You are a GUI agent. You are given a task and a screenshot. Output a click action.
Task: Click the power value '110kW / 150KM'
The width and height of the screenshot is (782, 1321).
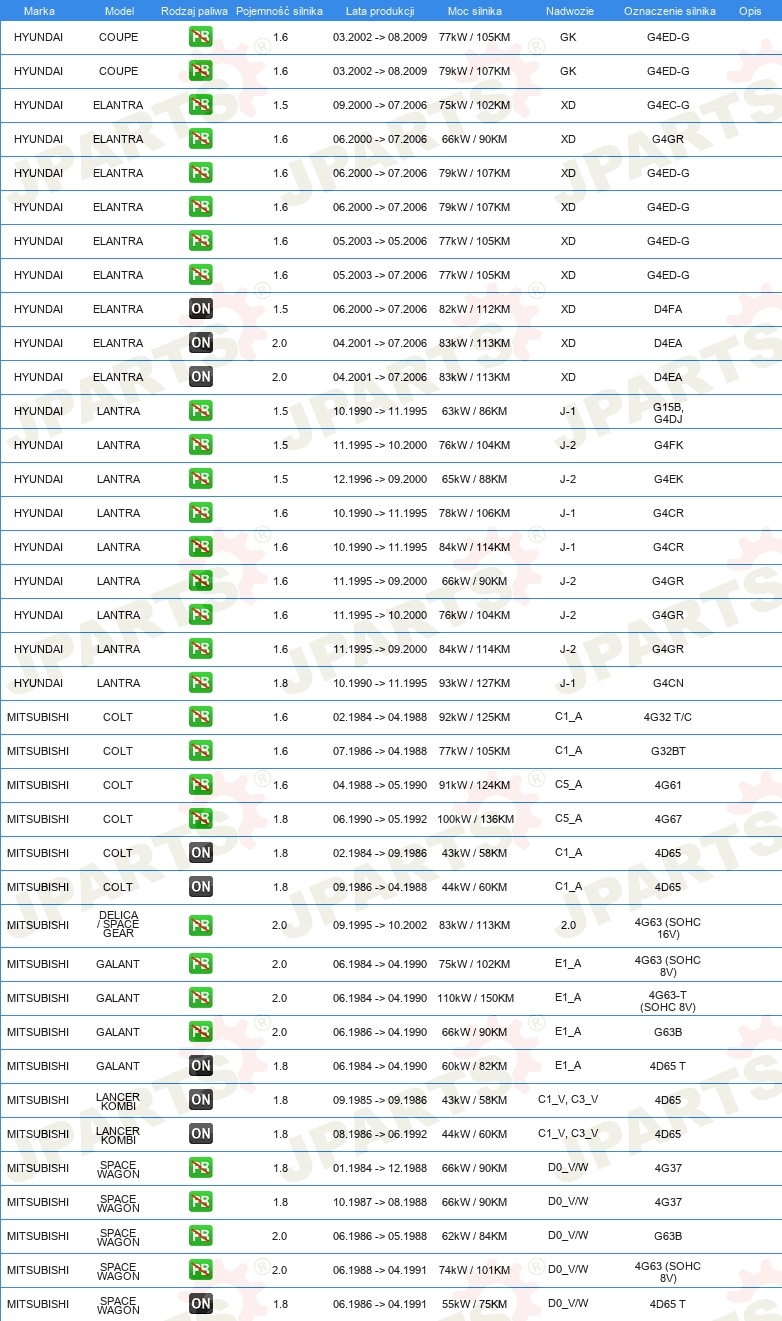click(475, 998)
